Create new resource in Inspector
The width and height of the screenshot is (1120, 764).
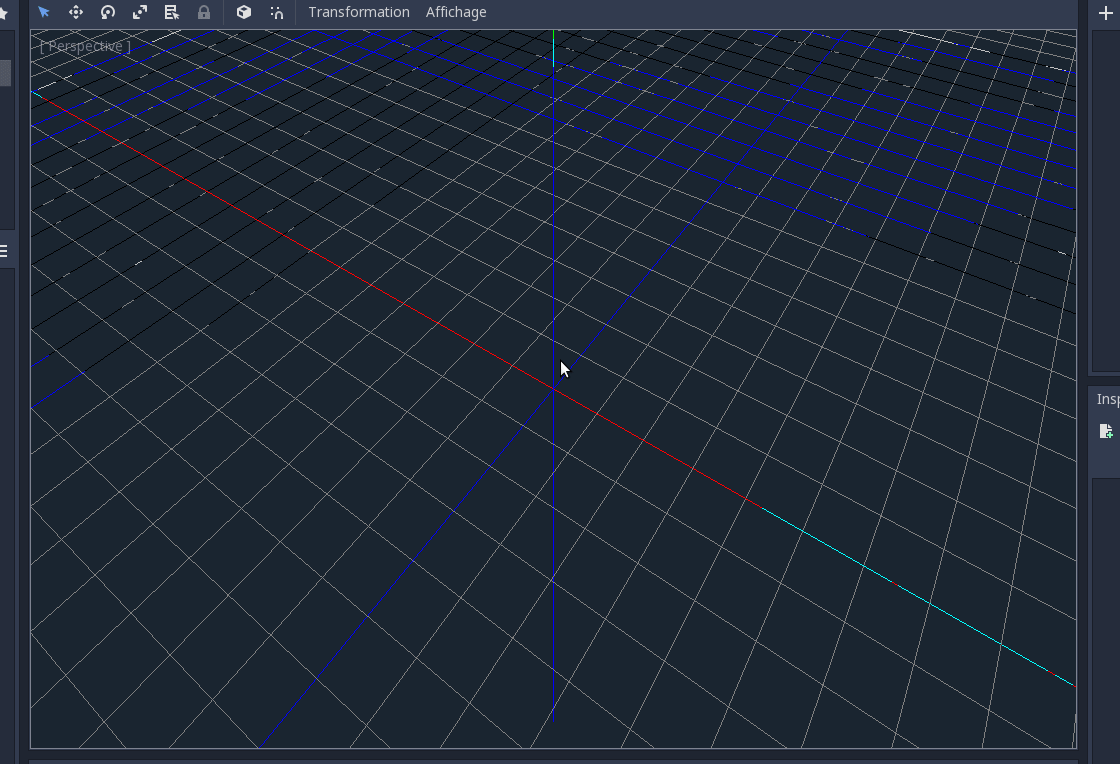[x=1106, y=431]
